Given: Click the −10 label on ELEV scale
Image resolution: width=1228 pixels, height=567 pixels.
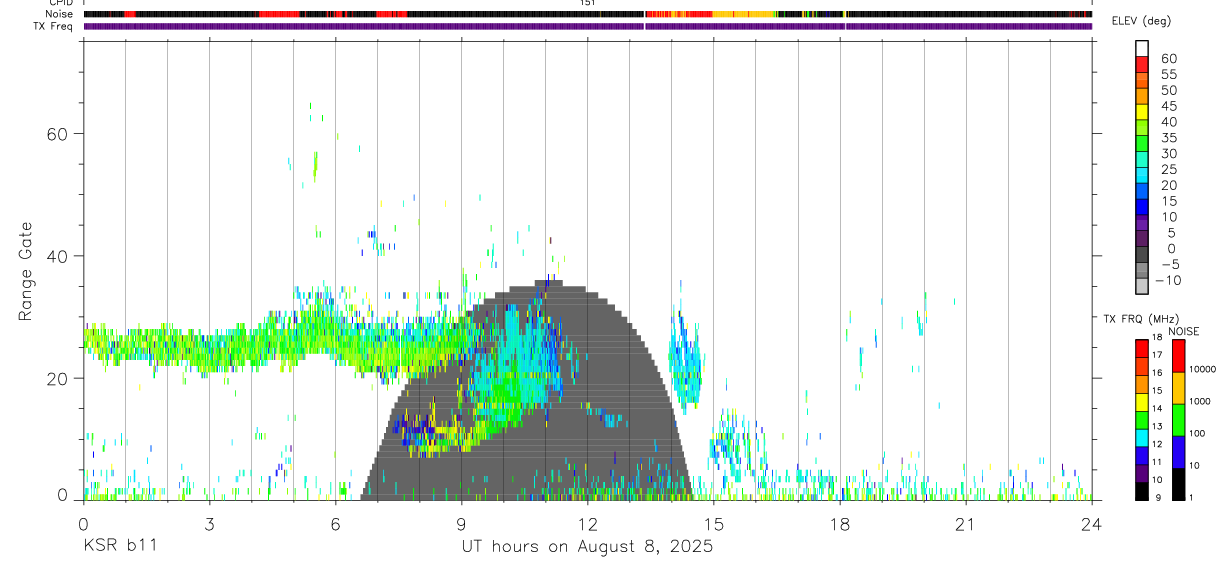Looking at the screenshot, I should coord(1167,280).
